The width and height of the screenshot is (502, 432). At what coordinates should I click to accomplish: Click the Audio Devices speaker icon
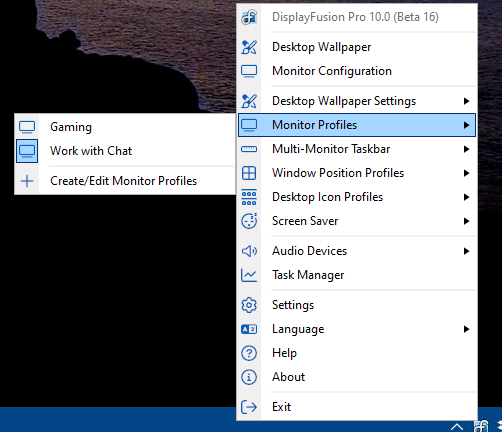click(x=249, y=251)
